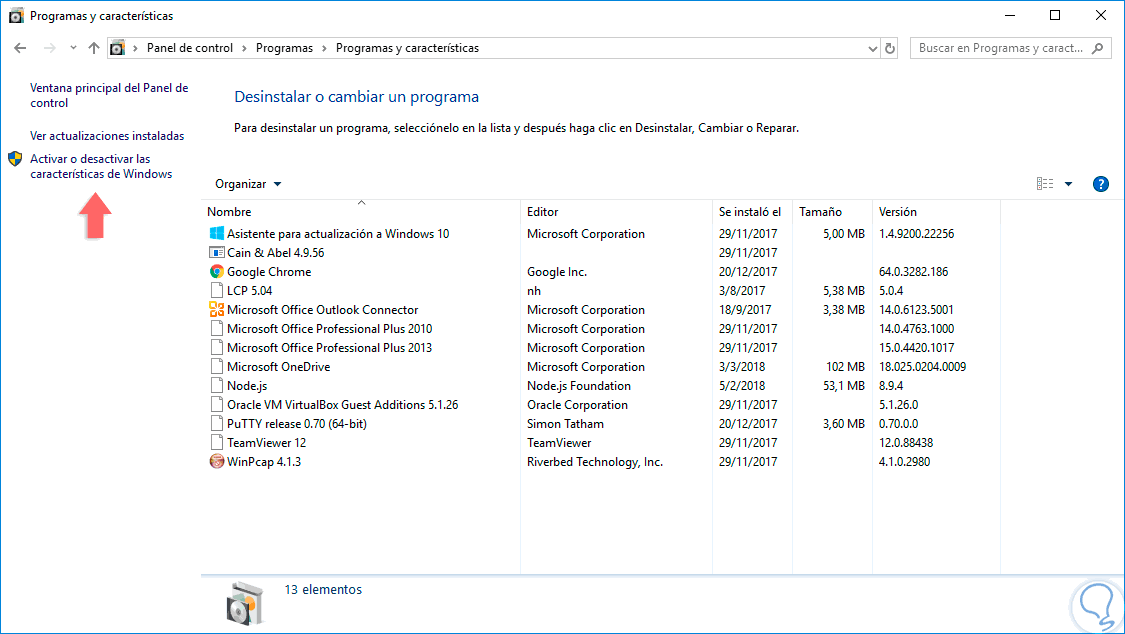Click the Office Professional Plus 2010 icon

pos(217,328)
